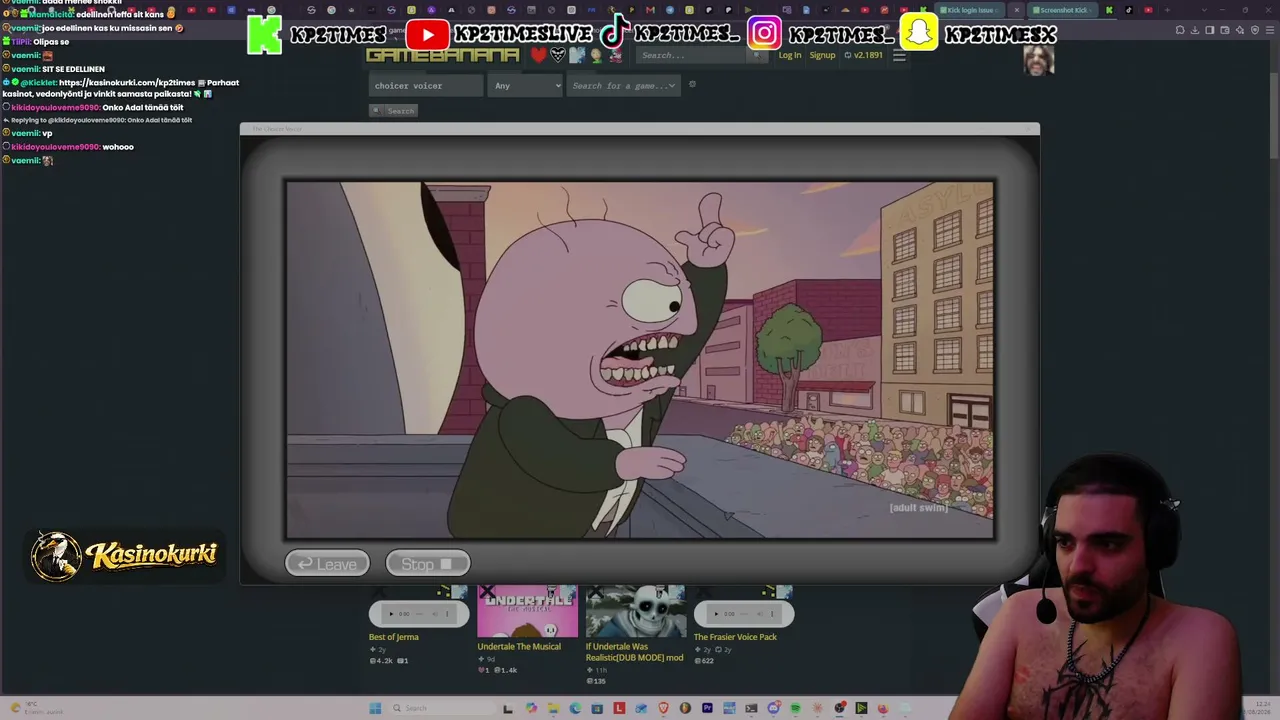The image size is (1280, 720).
Task: Open File Explorer from the taskbar
Action: 553,708
